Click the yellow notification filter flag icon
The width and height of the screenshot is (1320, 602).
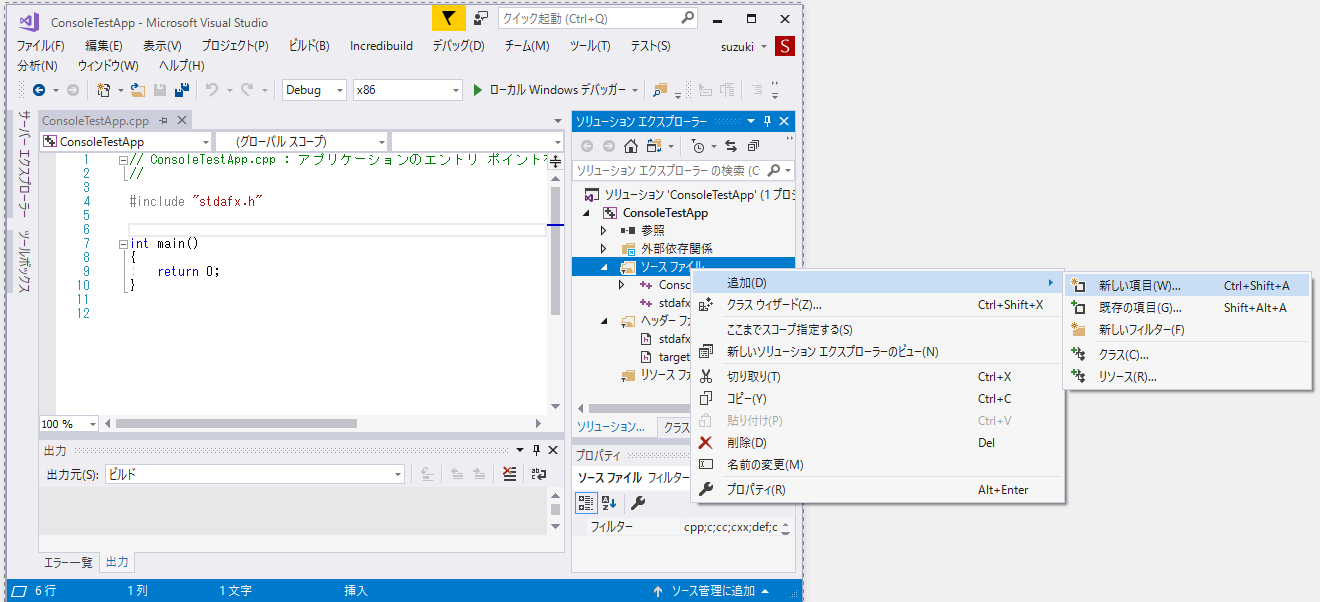click(447, 18)
